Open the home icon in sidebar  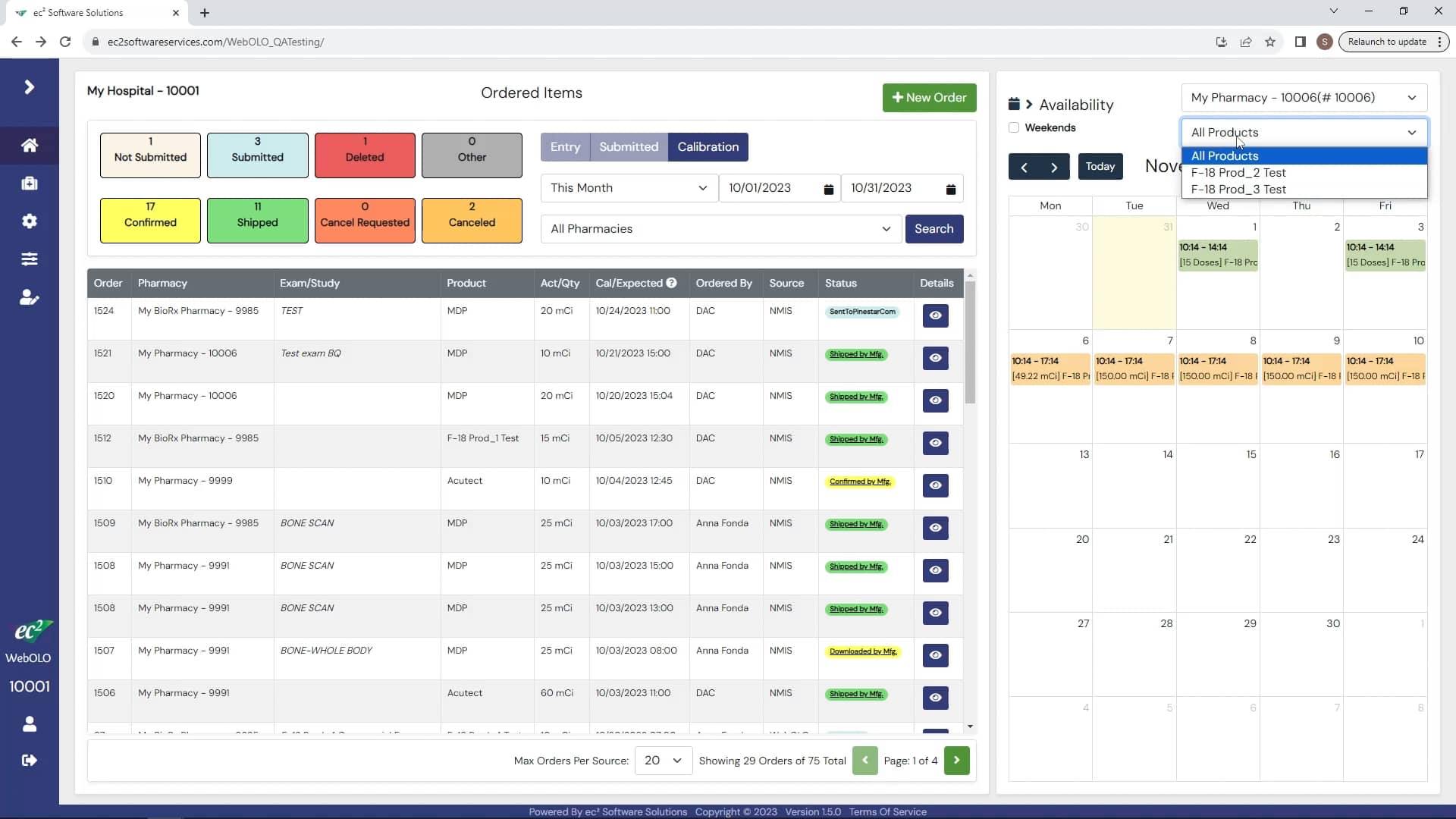point(30,145)
